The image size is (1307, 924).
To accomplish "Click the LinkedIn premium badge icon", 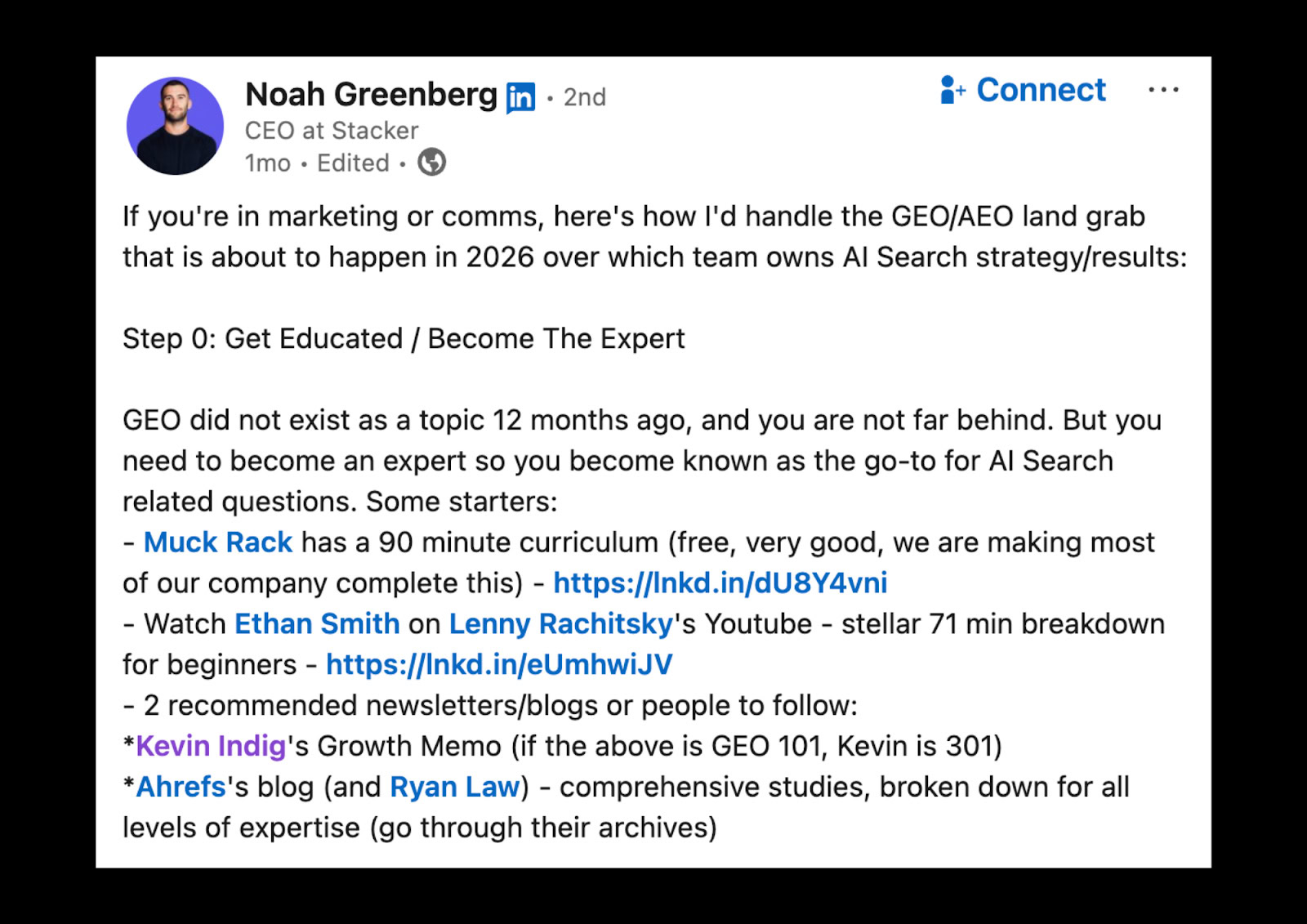I will pos(520,97).
